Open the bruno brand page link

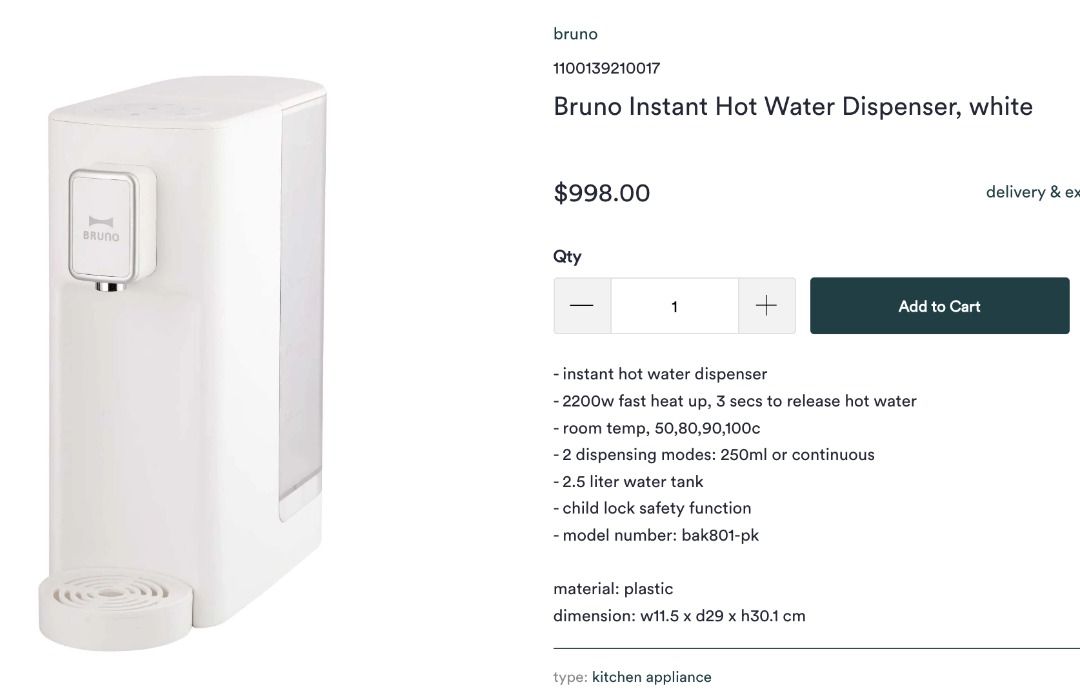(575, 33)
